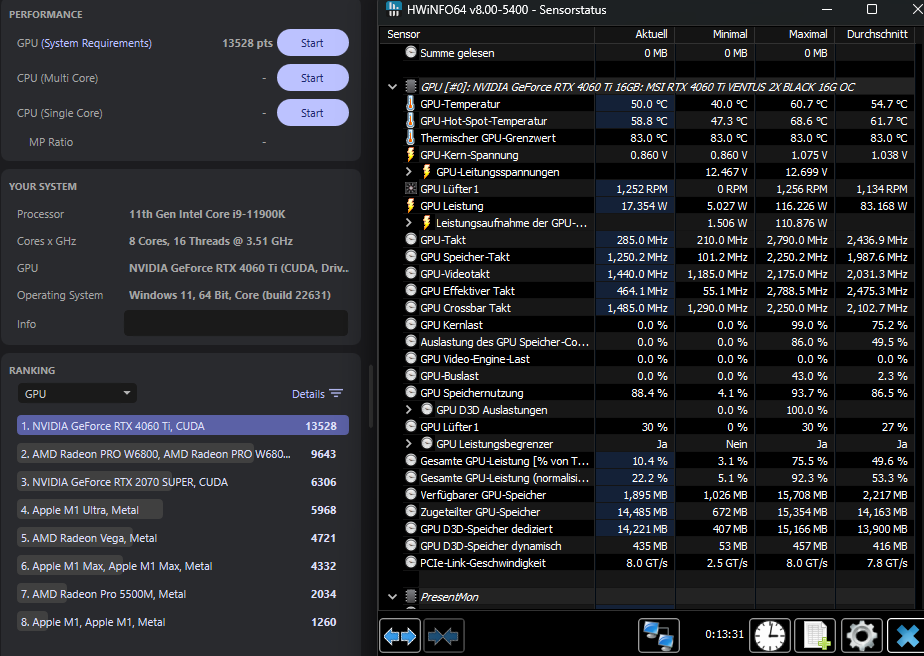Image resolution: width=924 pixels, height=656 pixels.
Task: Click the Minimal column header
Action: click(715, 34)
